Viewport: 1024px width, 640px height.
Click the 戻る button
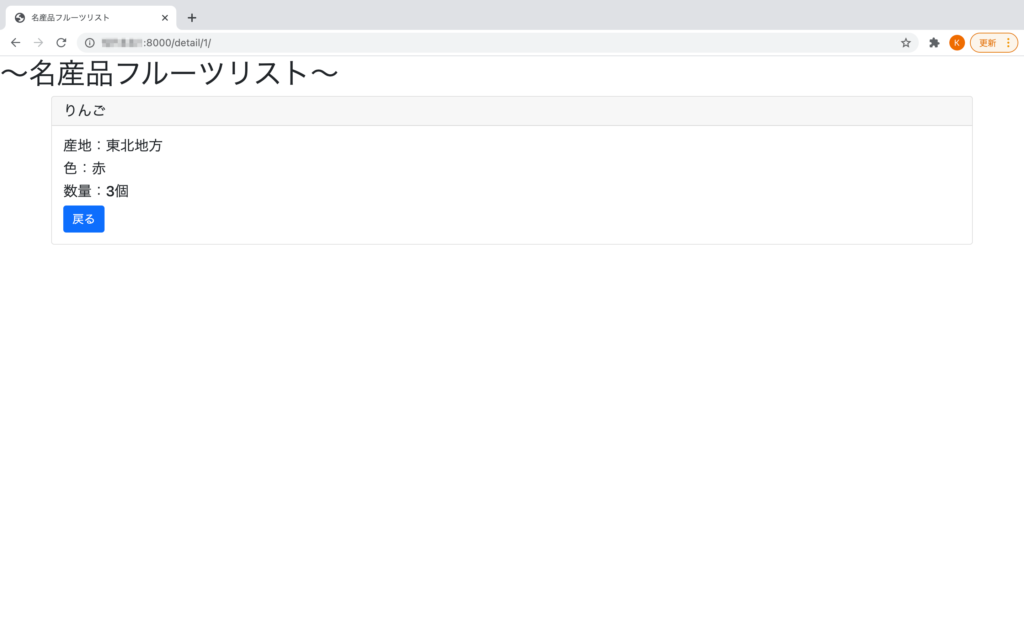click(x=83, y=218)
